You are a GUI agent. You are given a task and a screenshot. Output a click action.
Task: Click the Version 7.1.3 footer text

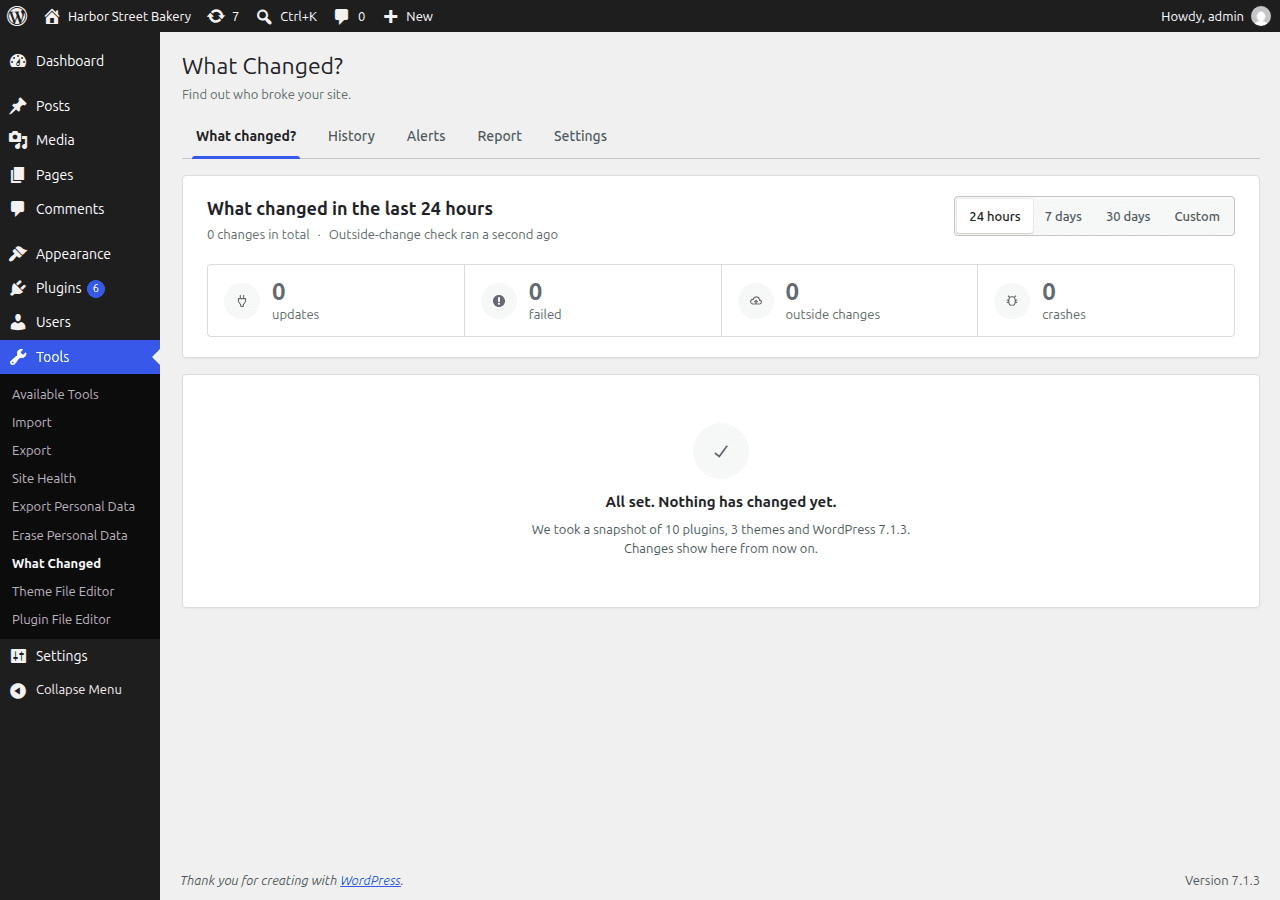tap(1222, 881)
